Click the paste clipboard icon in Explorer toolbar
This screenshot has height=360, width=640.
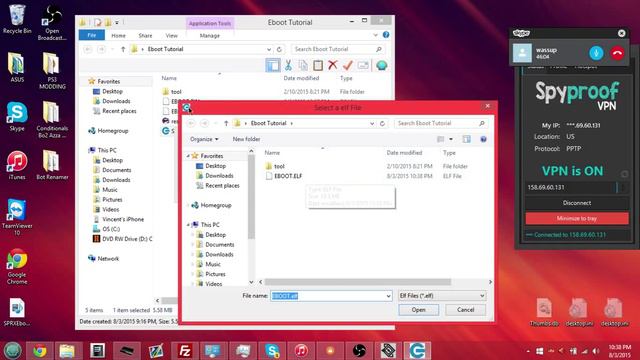318,65
